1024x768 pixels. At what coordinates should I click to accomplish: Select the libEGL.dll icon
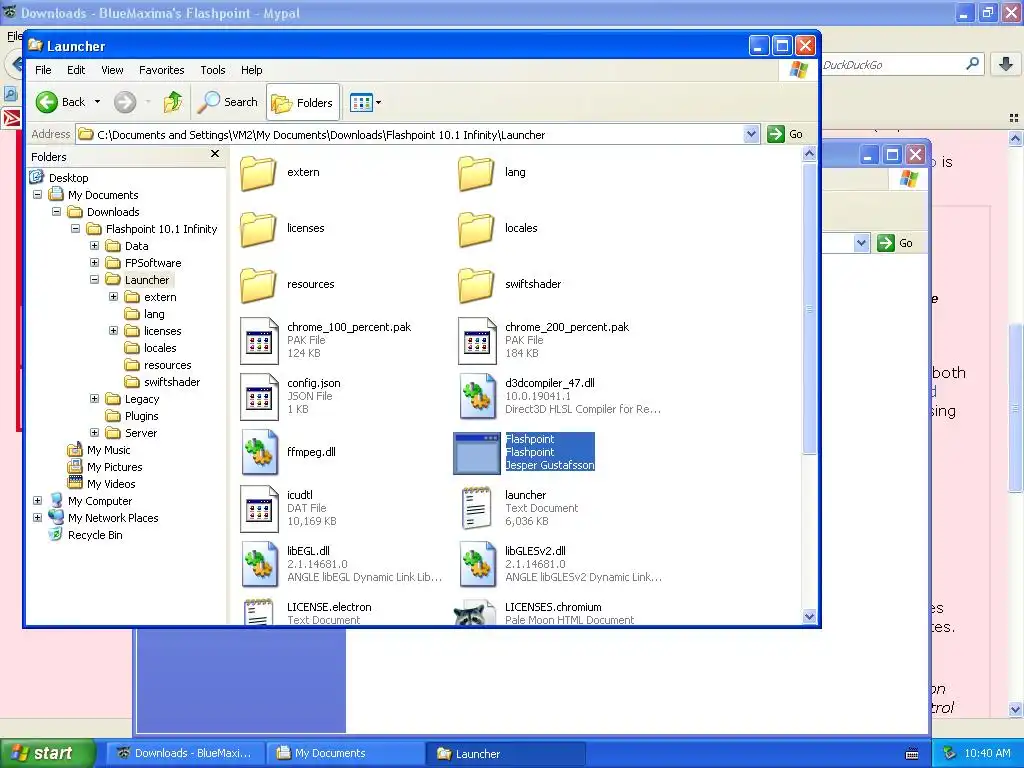point(259,564)
